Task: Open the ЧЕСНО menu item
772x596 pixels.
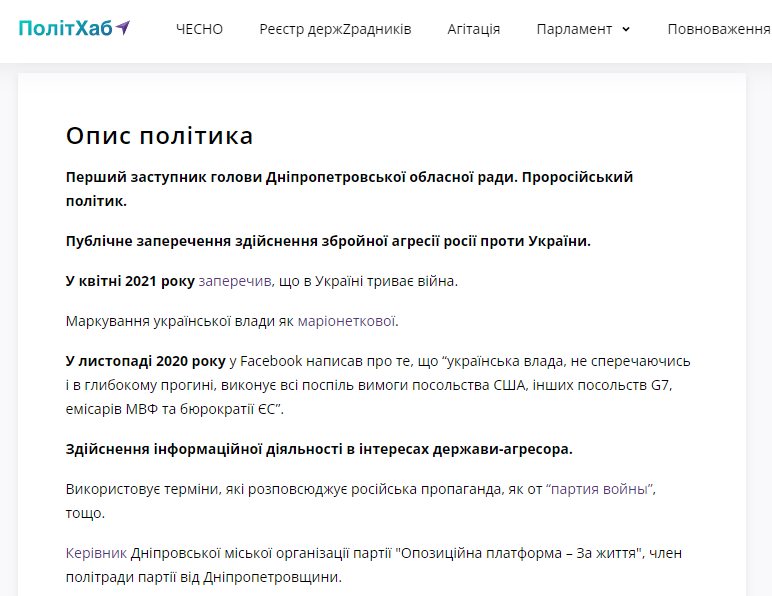Action: [199, 29]
